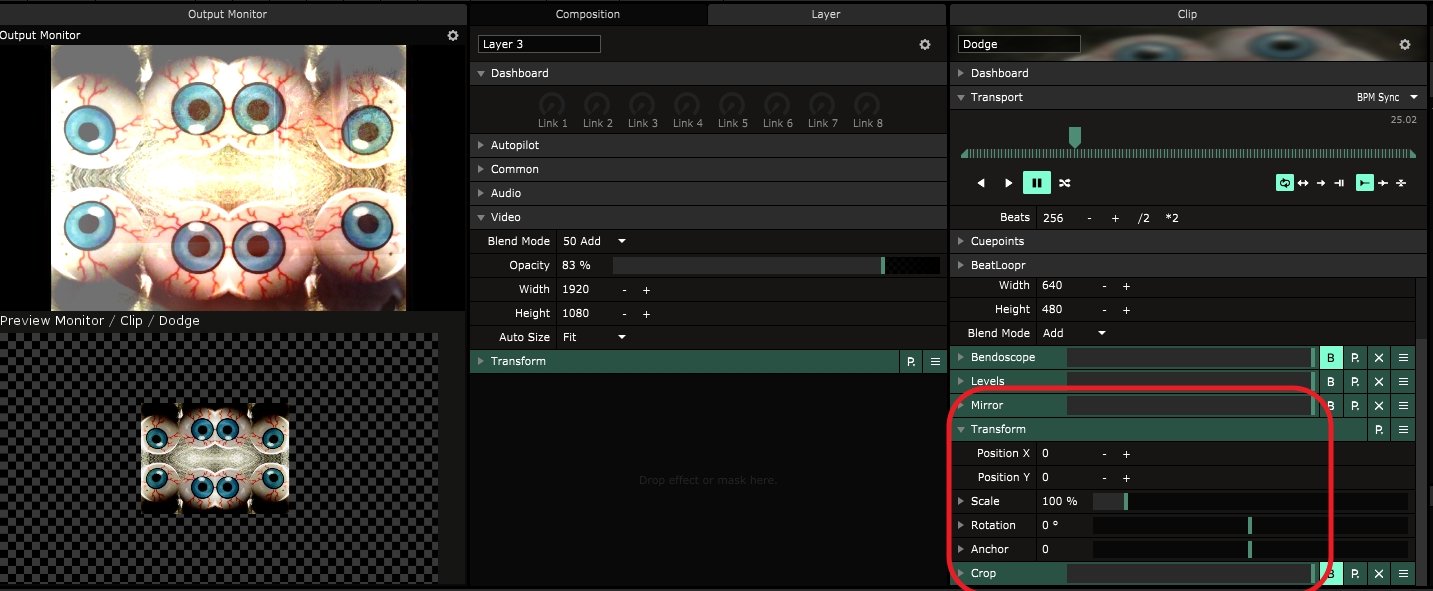1433x591 pixels.
Task: Double the beats with *2 button
Action: (x=1172, y=218)
